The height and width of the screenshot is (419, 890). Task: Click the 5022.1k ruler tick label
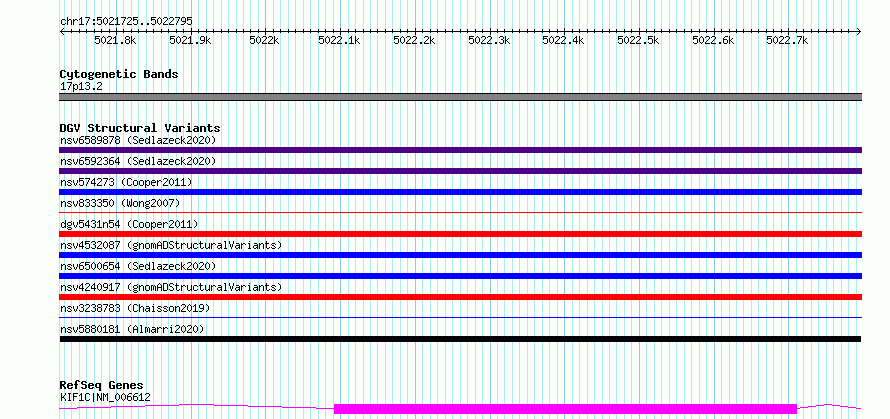point(339,40)
